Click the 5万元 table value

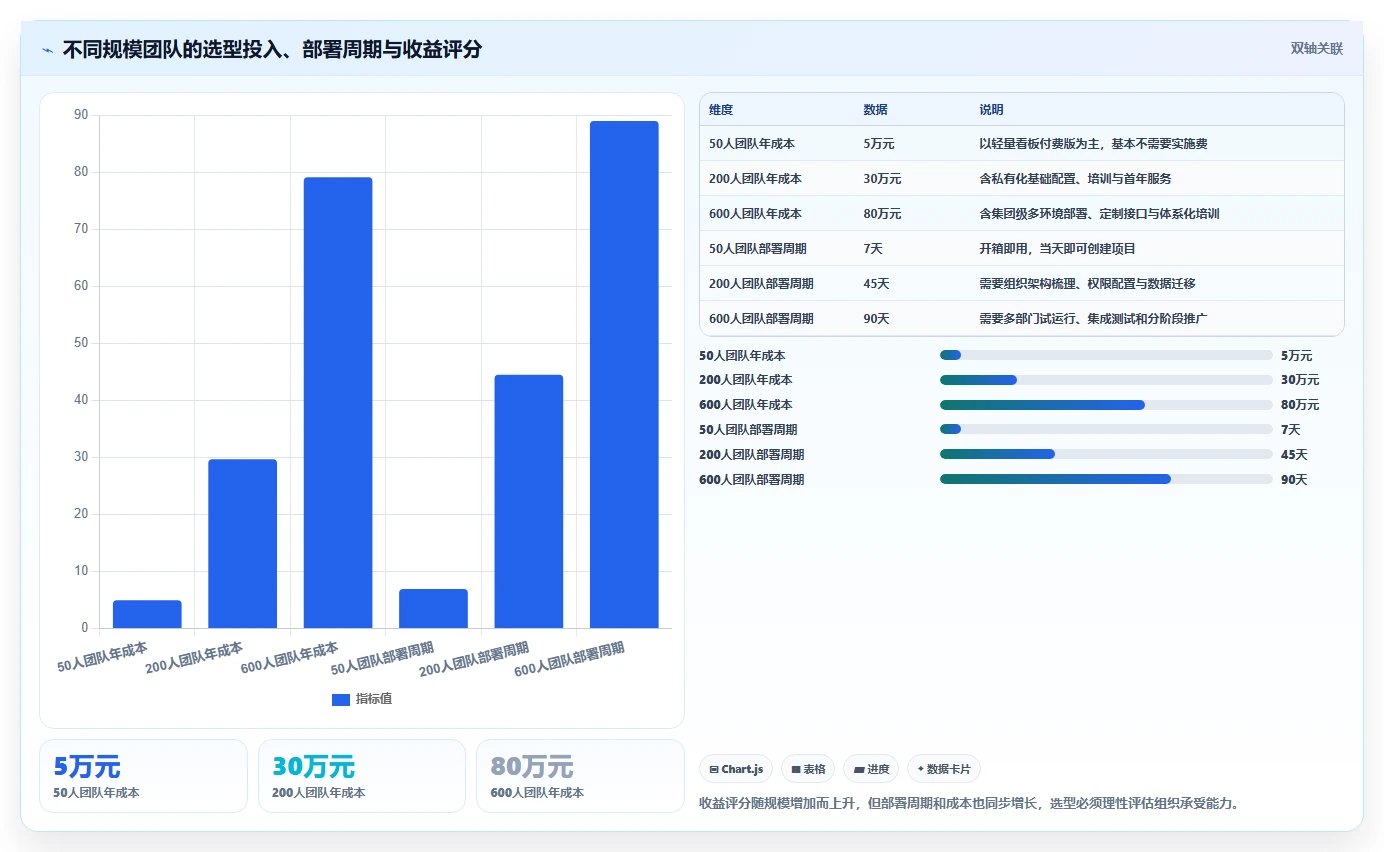click(x=879, y=144)
